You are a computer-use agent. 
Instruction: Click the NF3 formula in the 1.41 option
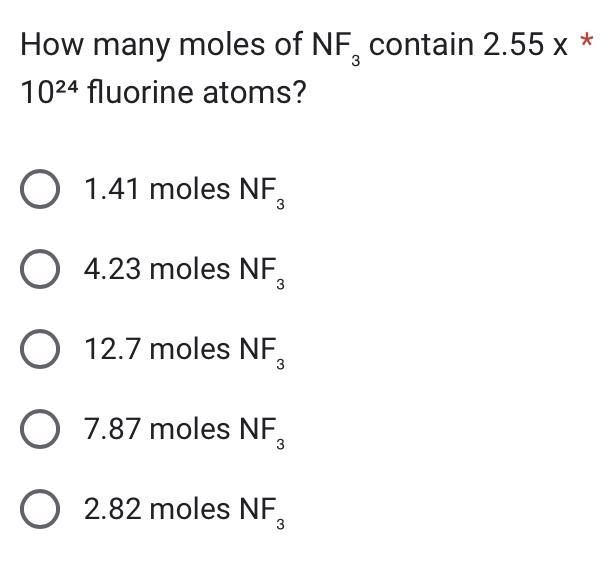260,192
